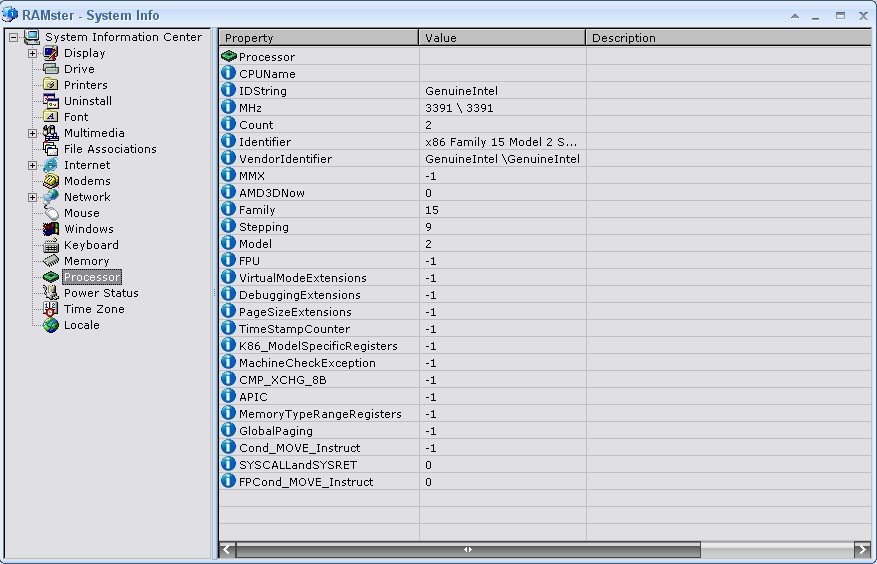Viewport: 877px width, 564px height.
Task: Select the FPCond_MOVE_Instruct property name
Action: pos(306,482)
